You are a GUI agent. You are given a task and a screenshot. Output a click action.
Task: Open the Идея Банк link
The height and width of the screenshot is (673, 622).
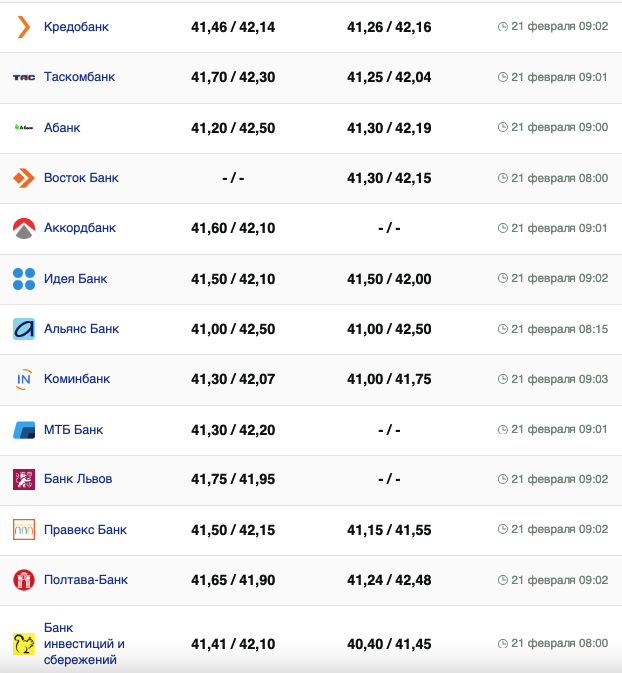point(75,279)
